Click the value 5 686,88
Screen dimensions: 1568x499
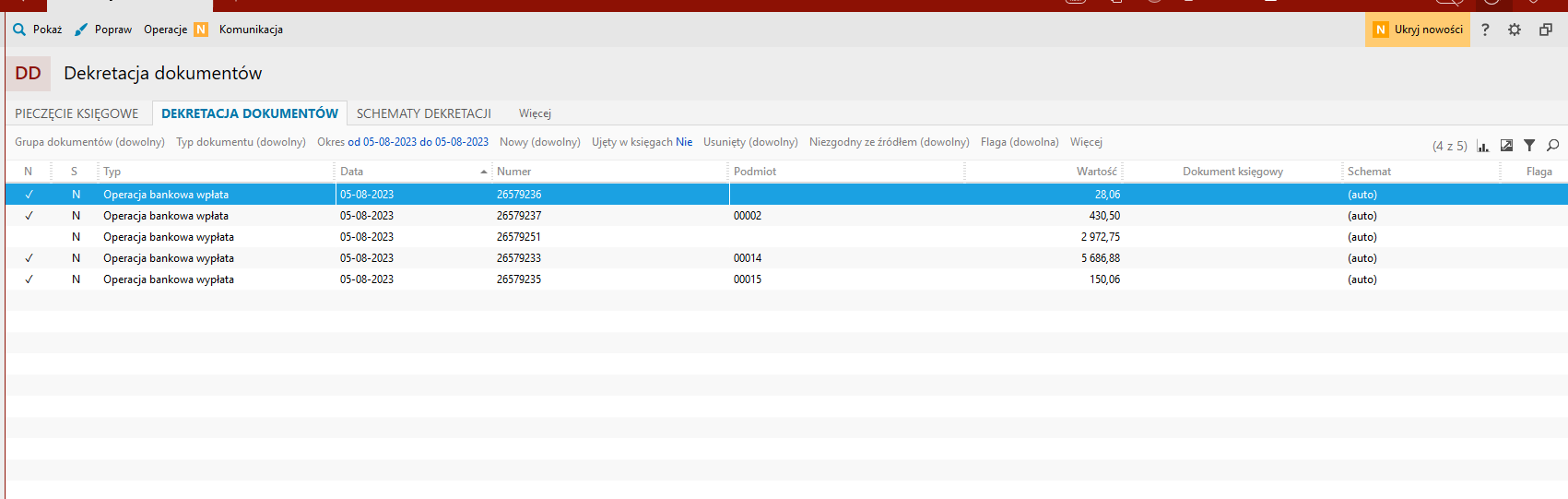1101,258
